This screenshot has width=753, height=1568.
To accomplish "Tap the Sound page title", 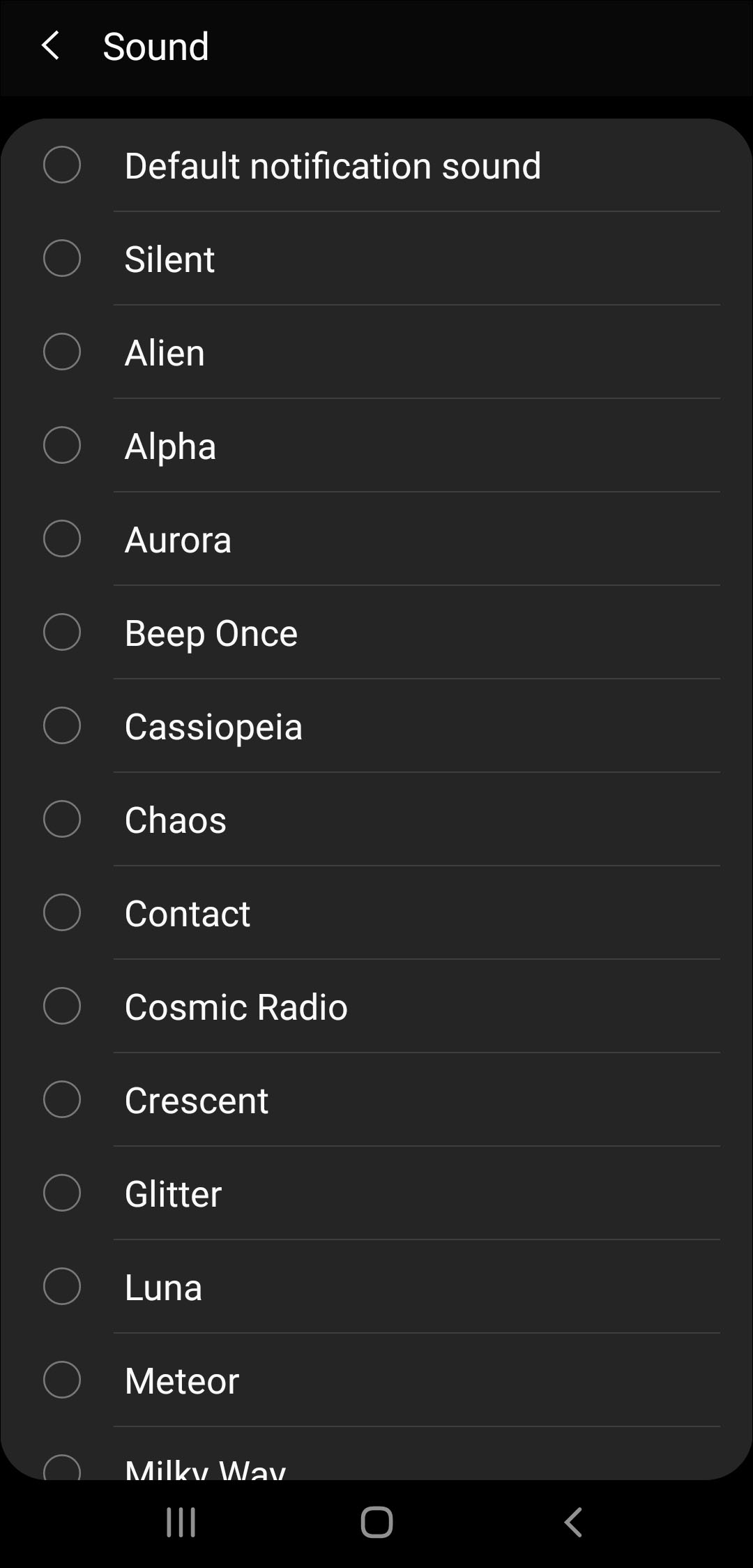I will [x=155, y=47].
